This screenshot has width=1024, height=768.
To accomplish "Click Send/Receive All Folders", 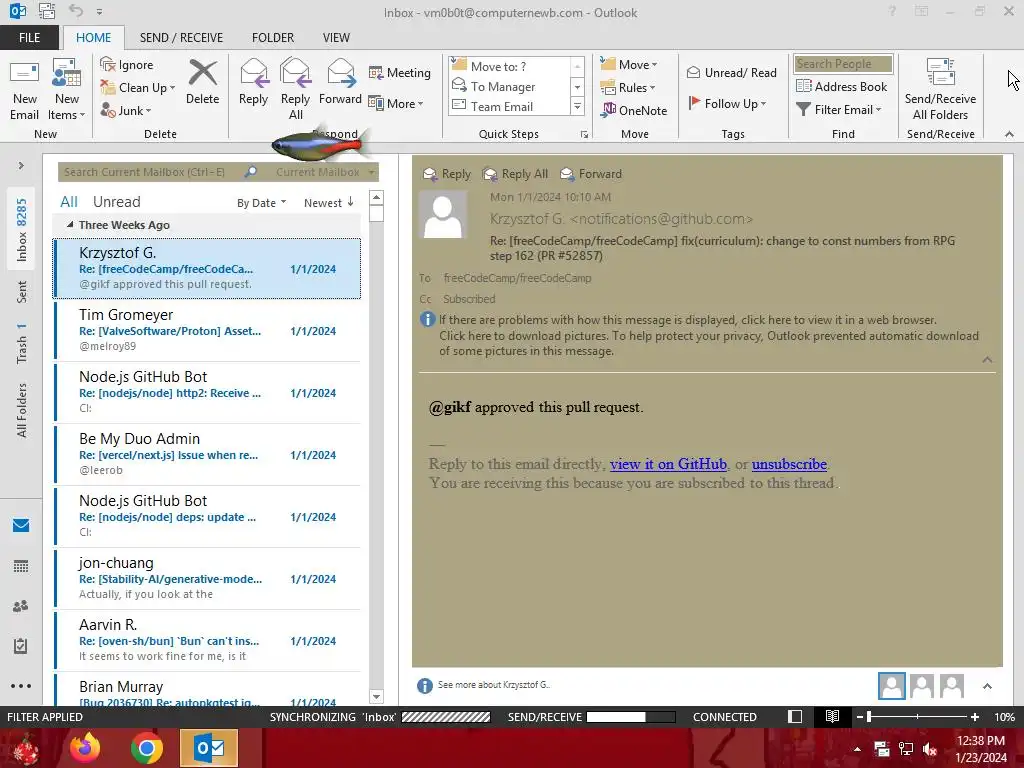I will [940, 90].
